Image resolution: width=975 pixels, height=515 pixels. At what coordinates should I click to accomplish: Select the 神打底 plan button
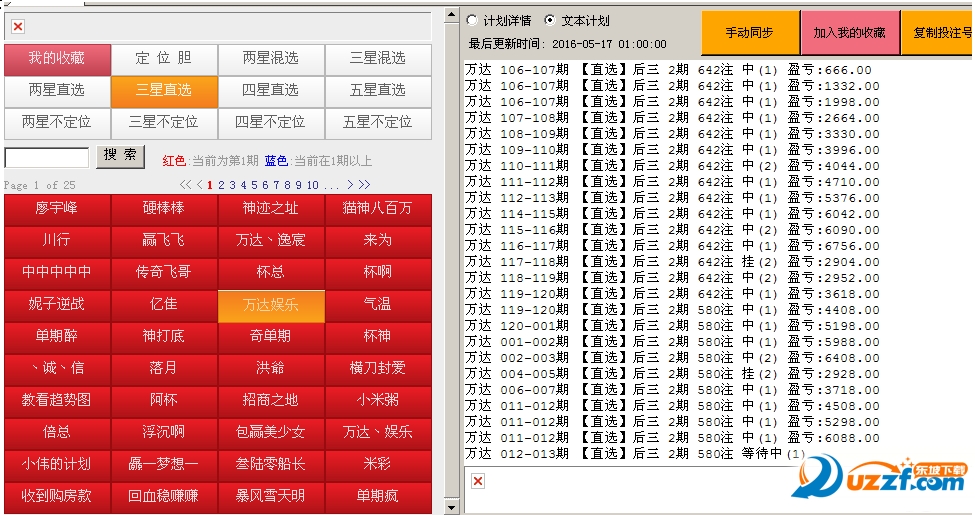(164, 336)
